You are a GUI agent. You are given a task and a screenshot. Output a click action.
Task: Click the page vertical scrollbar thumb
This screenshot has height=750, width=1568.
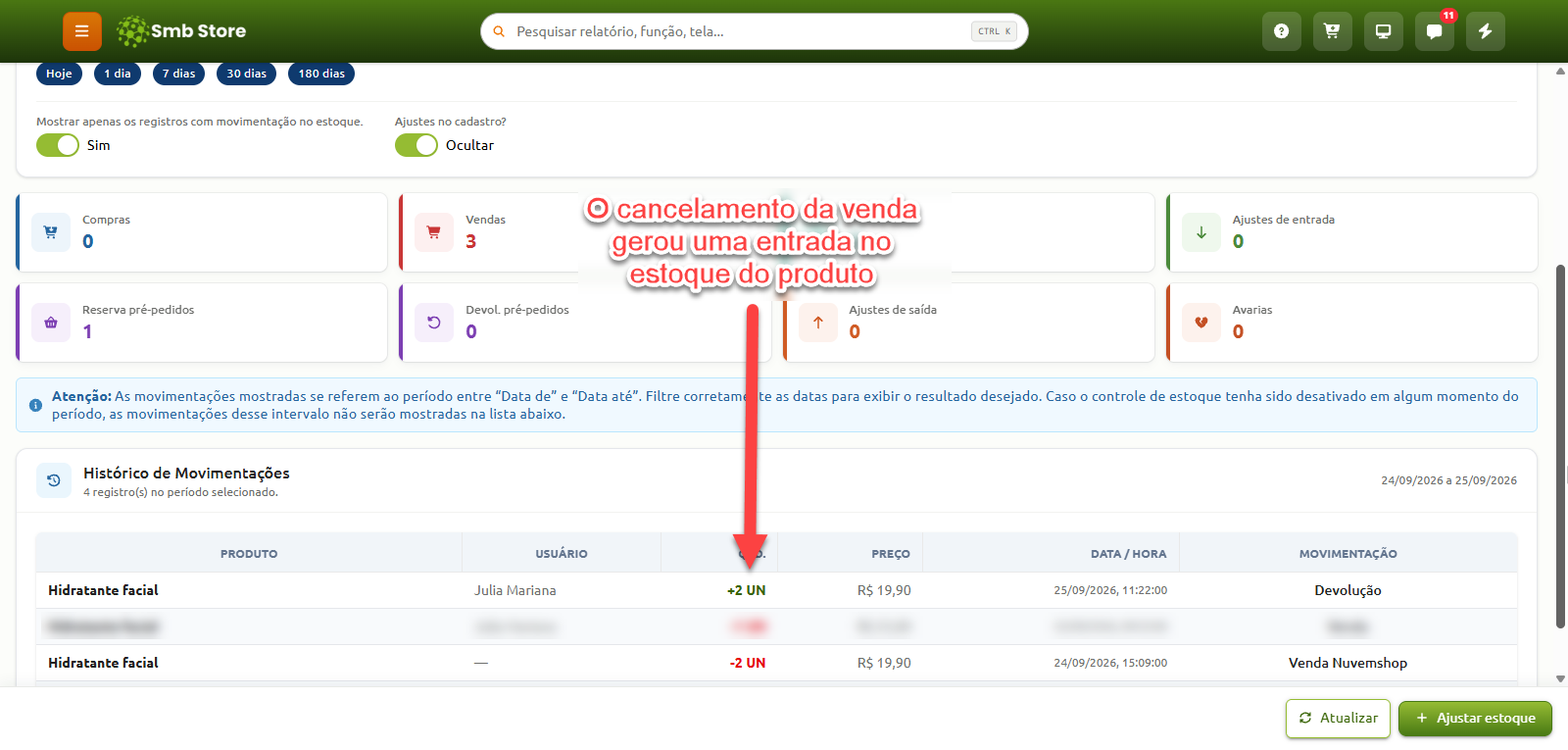1560,446
